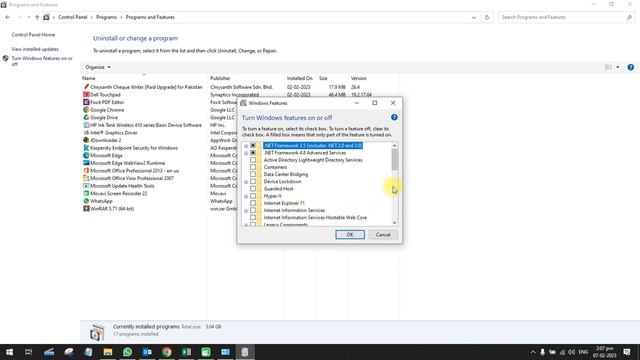Expand .NET Framework 4.8 Advanced Services node
The image size is (640, 360).
pyautogui.click(x=246, y=153)
